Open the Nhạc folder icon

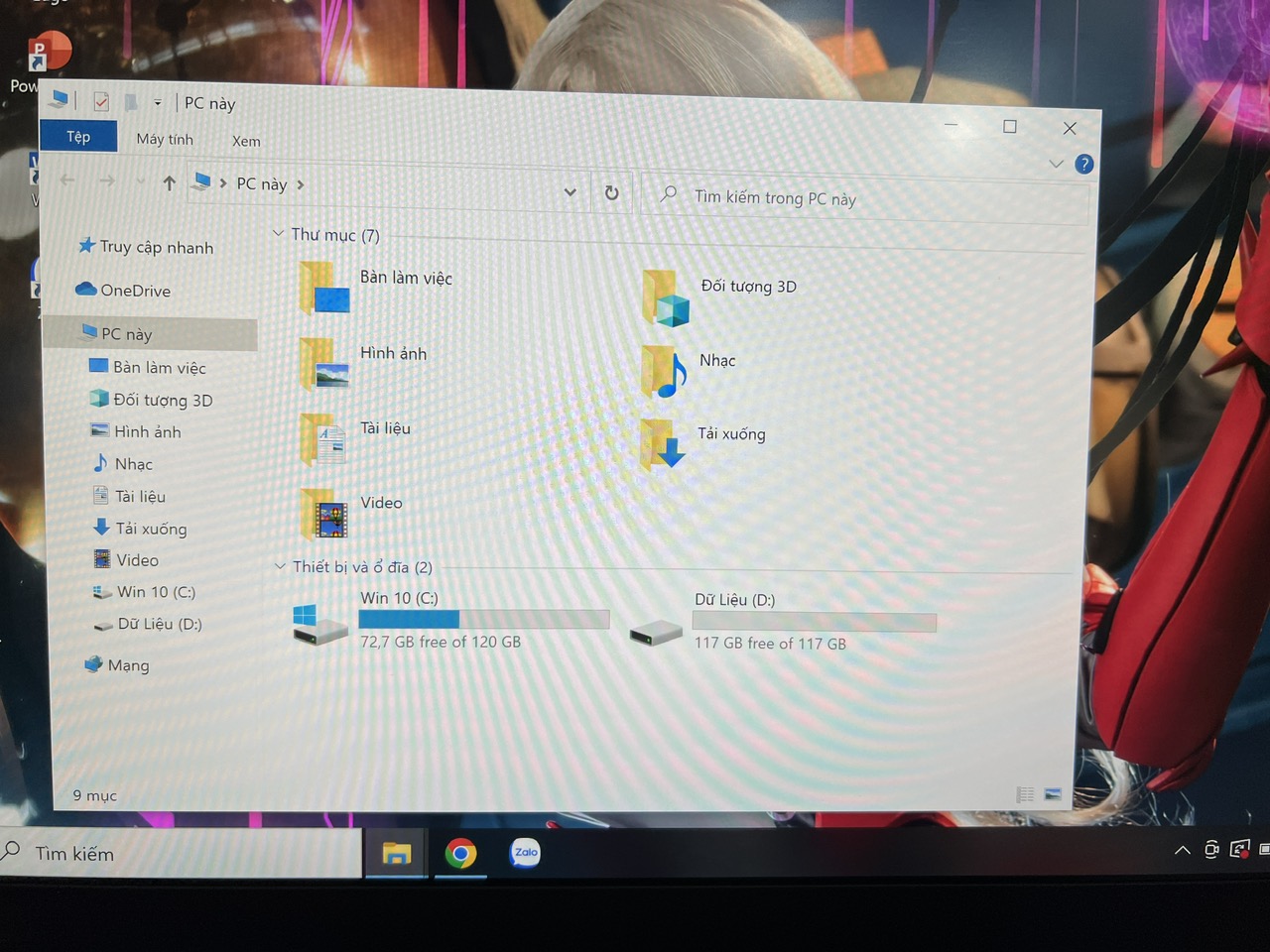(665, 372)
